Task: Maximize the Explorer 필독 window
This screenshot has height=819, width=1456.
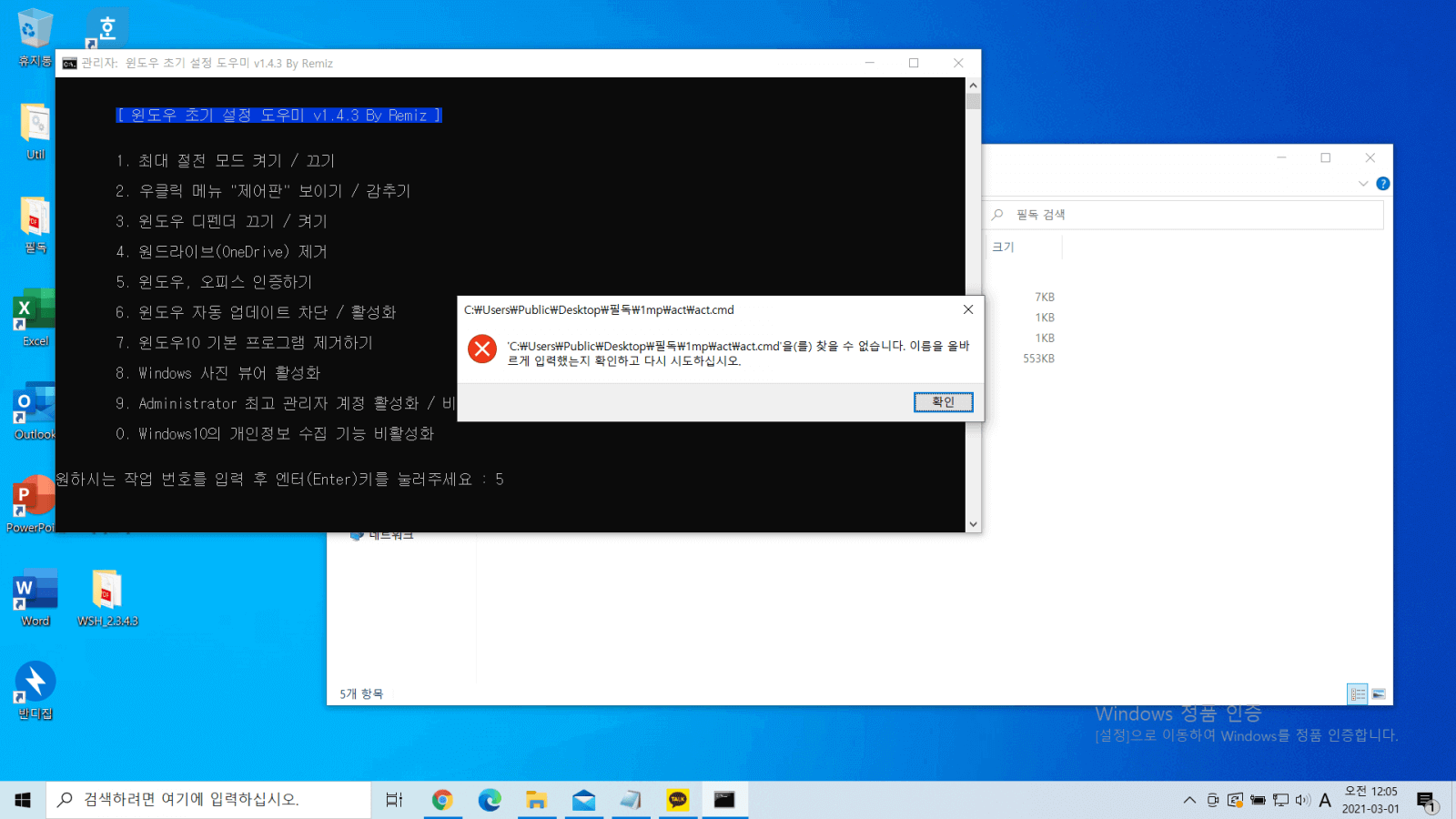Action: pyautogui.click(x=1326, y=157)
